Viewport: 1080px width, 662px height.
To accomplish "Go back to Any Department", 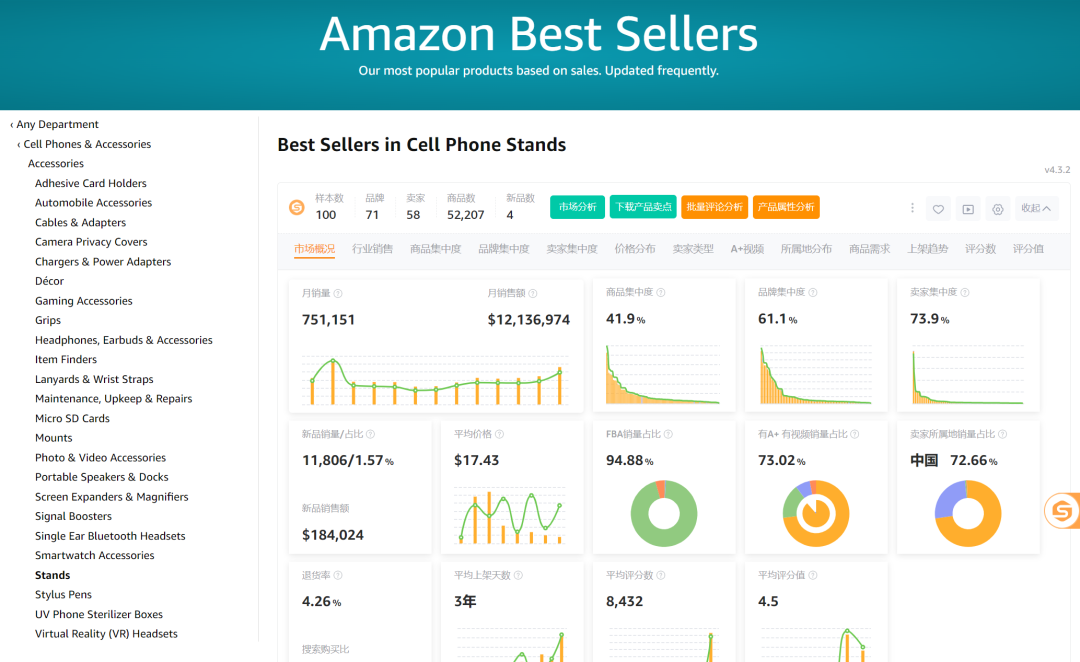I will coord(54,125).
